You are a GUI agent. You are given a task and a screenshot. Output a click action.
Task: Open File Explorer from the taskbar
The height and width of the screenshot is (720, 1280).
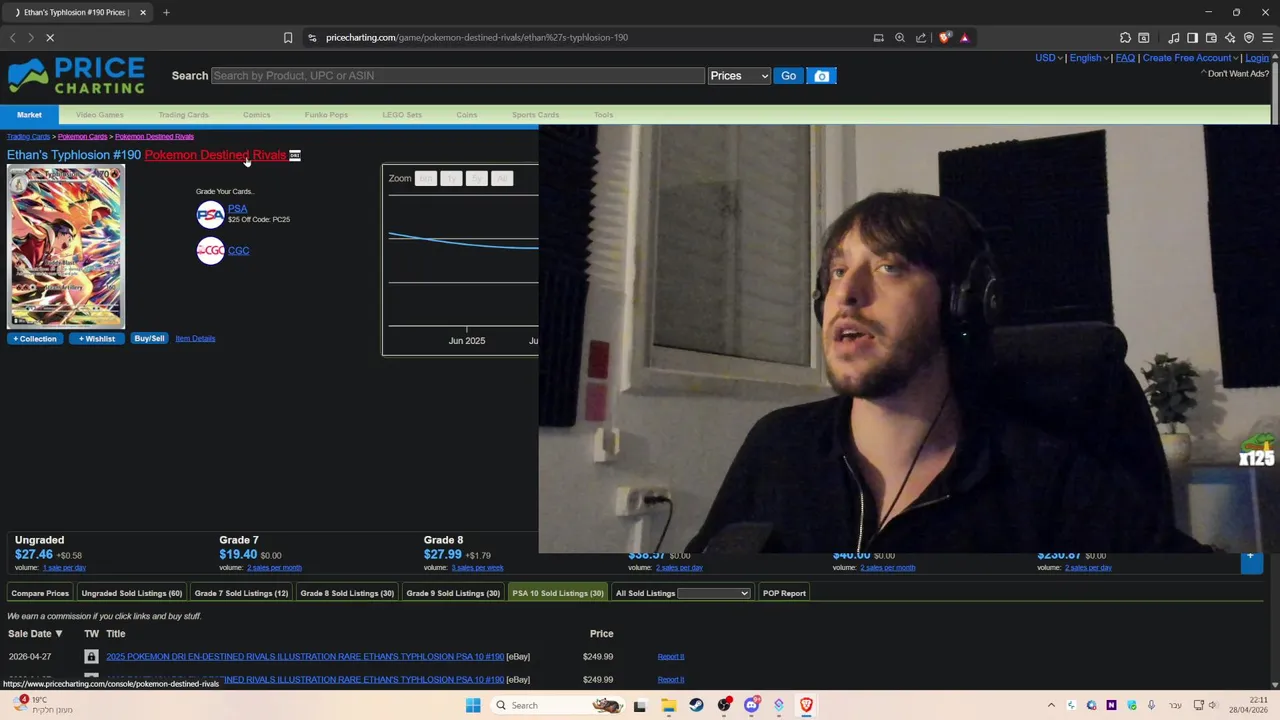click(668, 705)
